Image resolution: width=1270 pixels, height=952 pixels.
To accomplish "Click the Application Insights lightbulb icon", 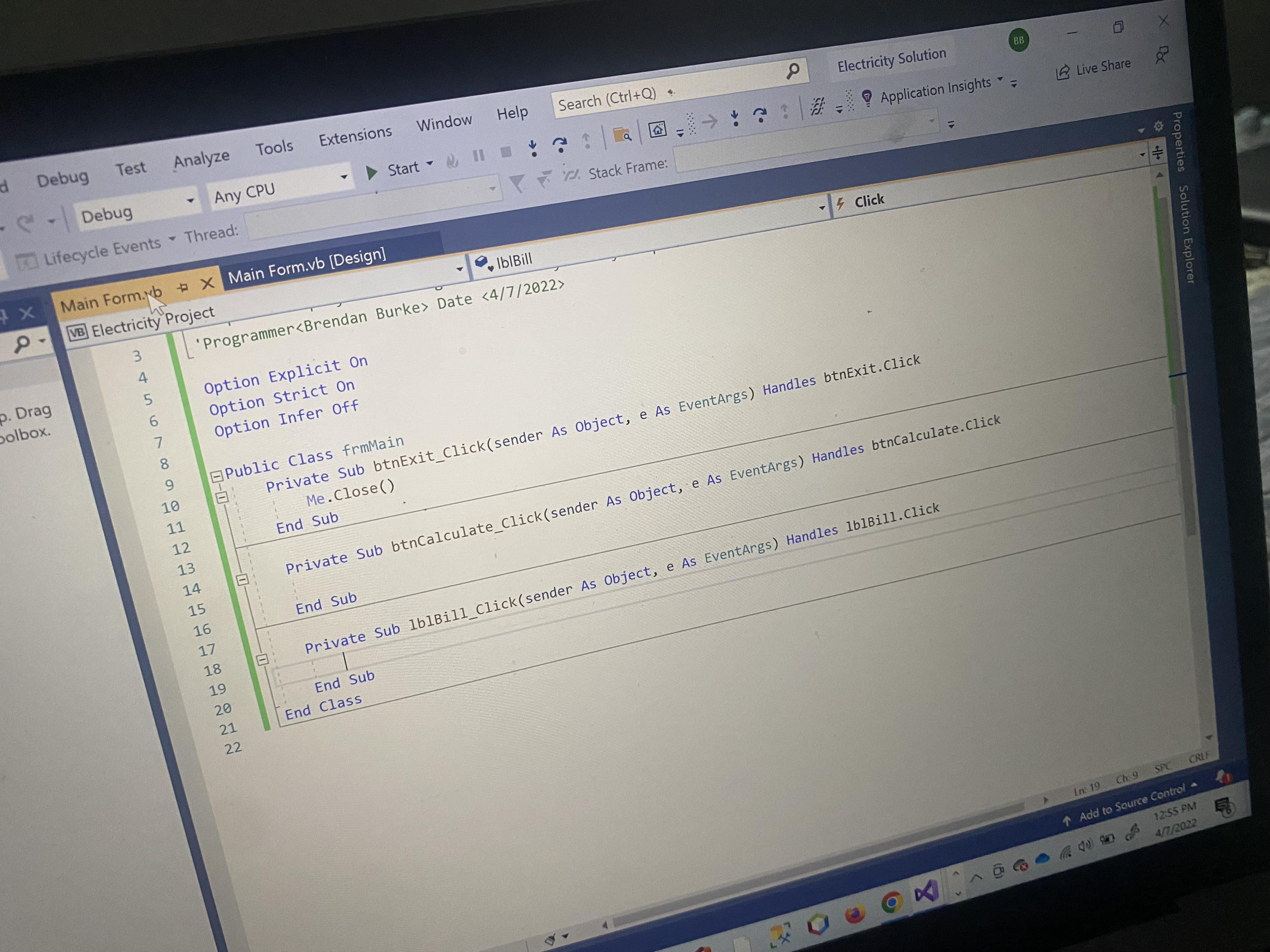I will tap(867, 98).
